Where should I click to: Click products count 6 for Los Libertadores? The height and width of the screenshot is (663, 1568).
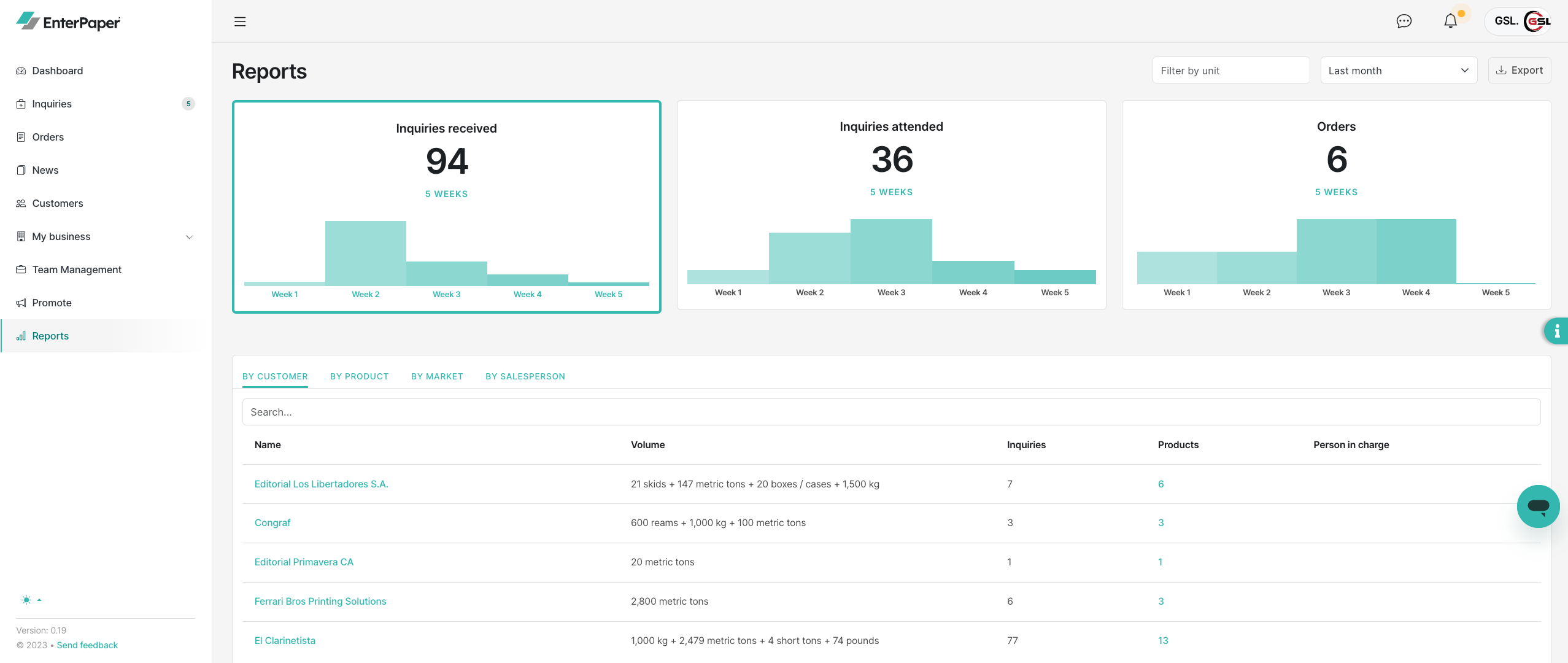point(1161,484)
